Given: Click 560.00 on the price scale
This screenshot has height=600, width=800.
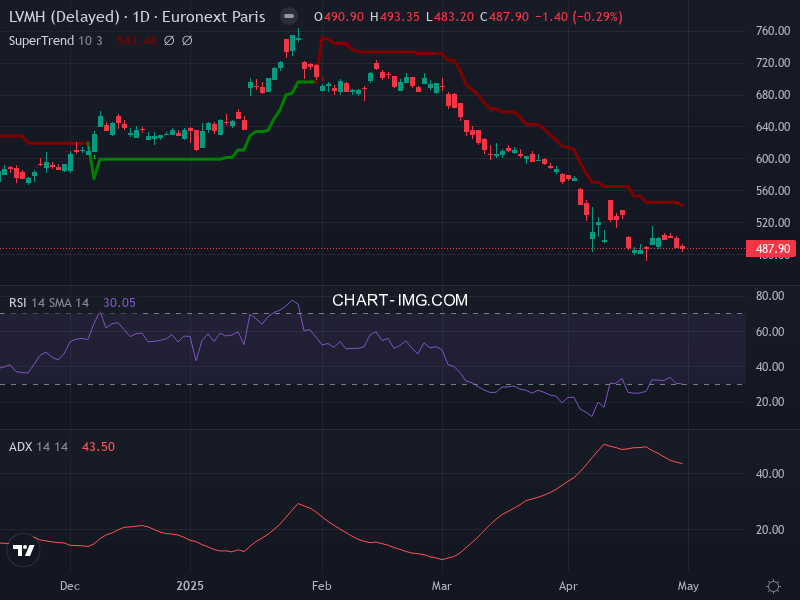Looking at the screenshot, I should pyautogui.click(x=773, y=191).
